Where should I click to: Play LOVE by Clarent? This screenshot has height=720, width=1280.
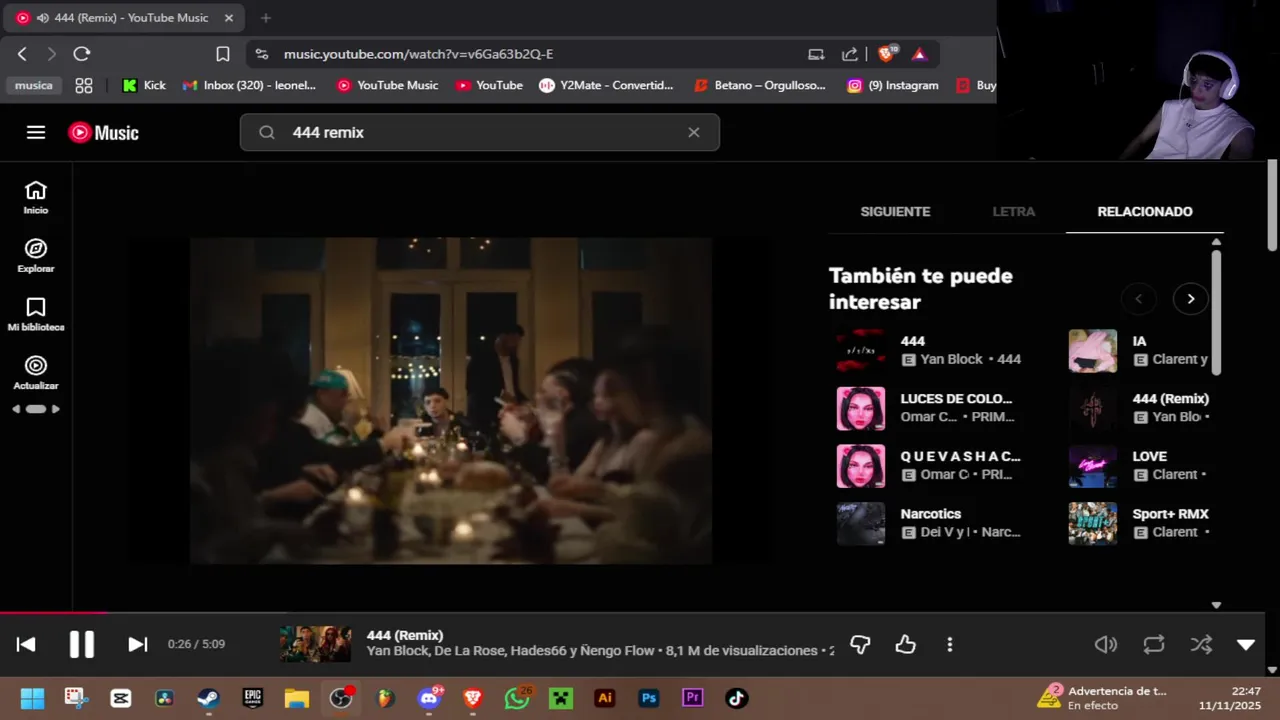tap(1093, 466)
